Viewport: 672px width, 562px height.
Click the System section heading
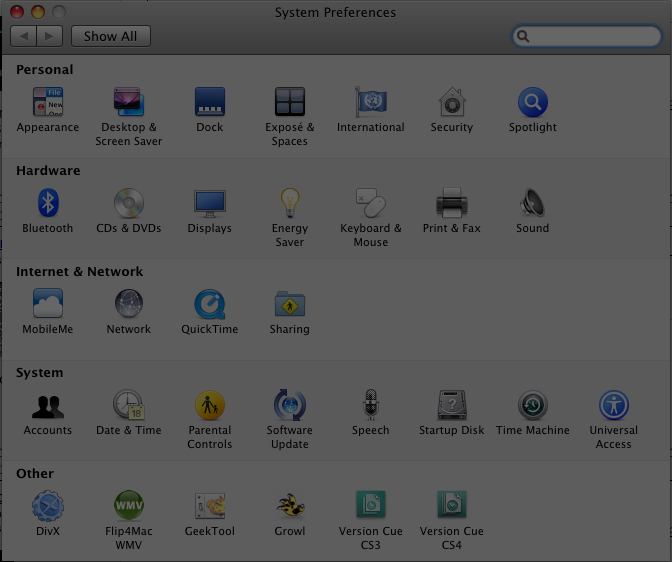click(39, 373)
